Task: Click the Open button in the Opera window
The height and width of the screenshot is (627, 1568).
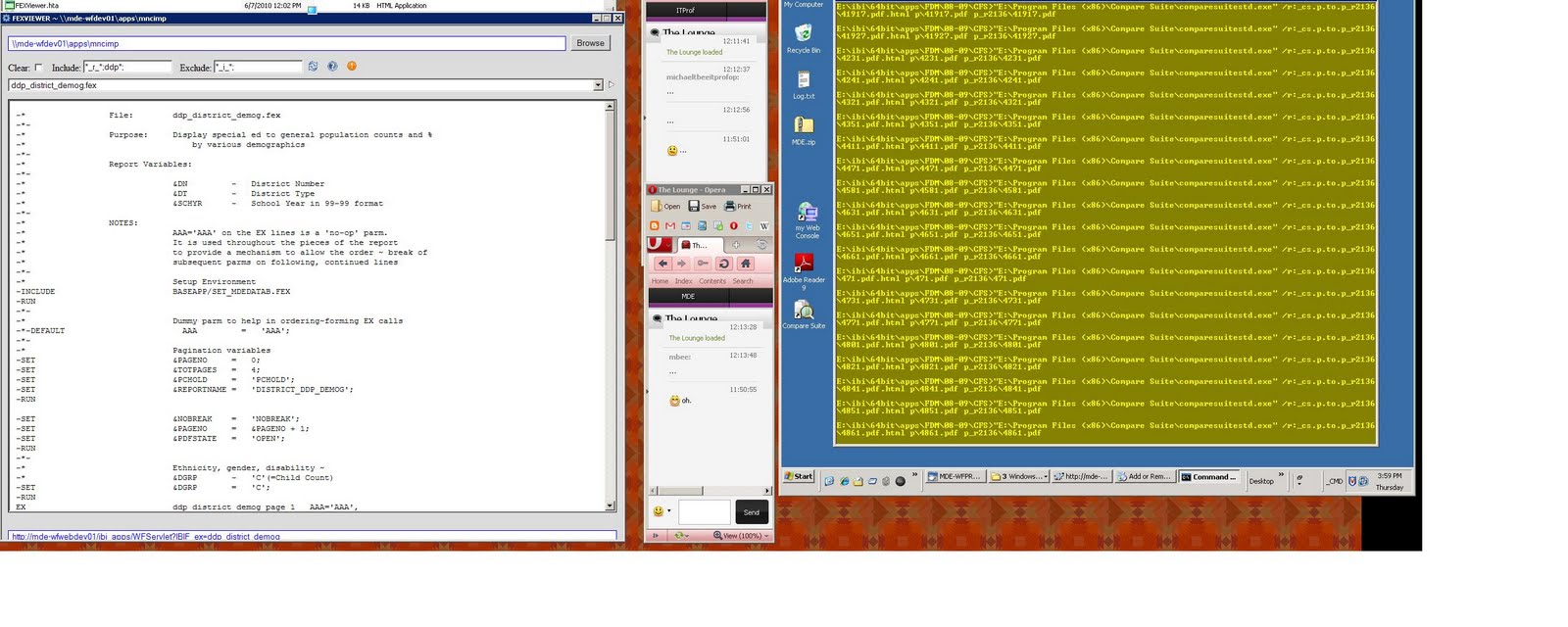Action: tap(665, 206)
